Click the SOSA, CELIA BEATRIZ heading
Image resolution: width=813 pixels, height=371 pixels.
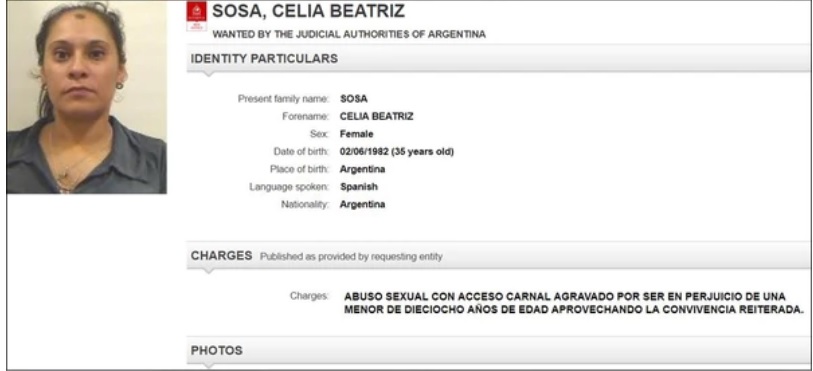[x=309, y=11]
